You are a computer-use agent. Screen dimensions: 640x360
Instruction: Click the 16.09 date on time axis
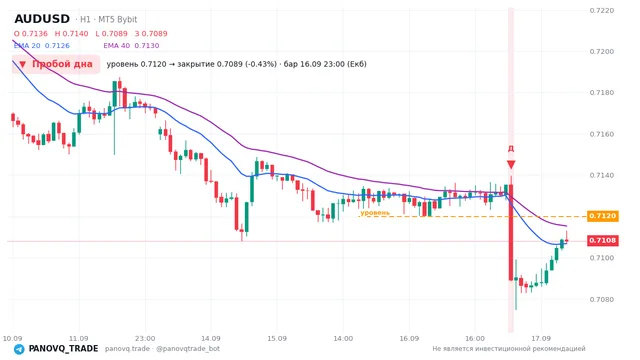409,338
